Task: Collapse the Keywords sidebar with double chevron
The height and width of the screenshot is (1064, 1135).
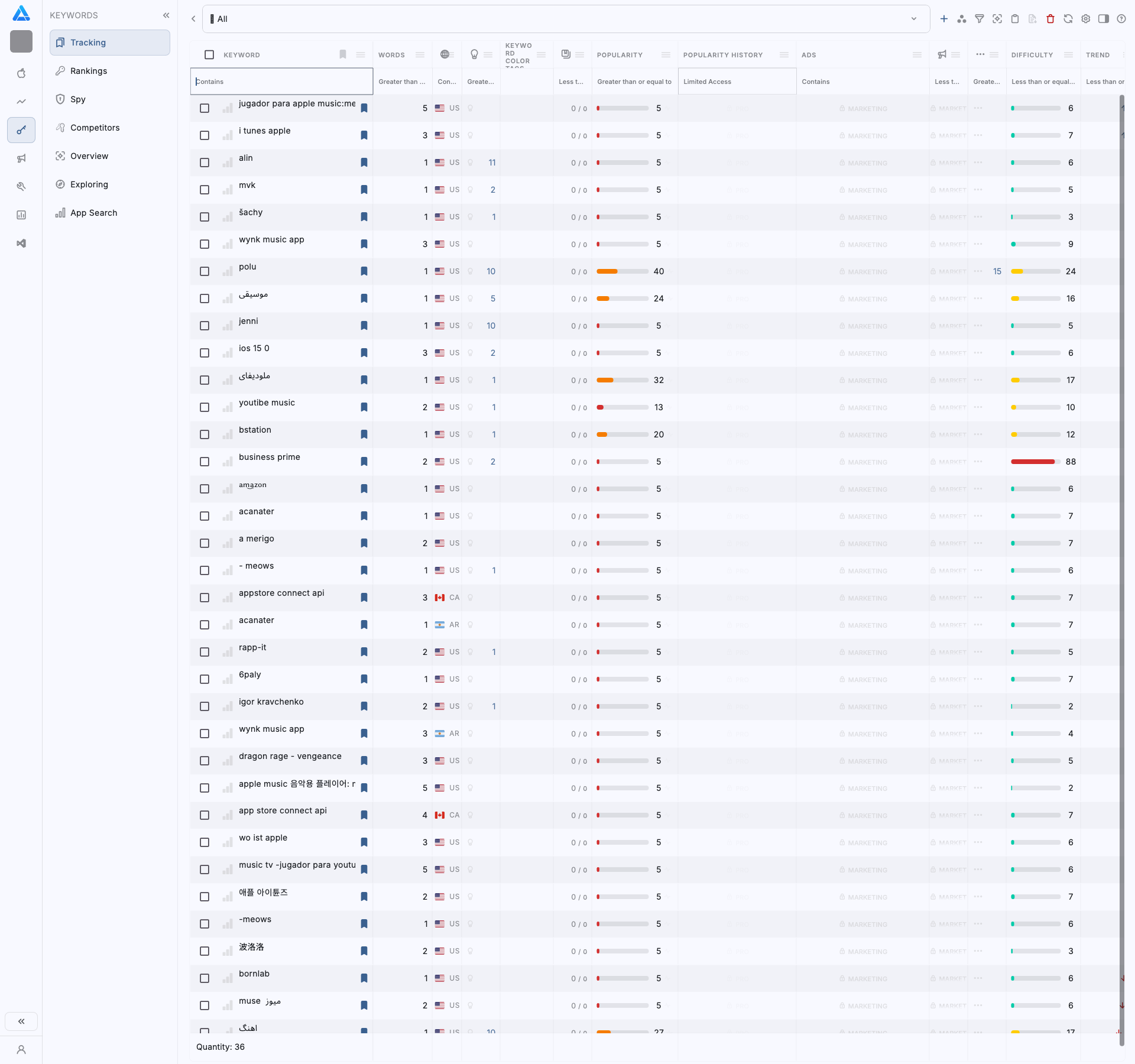Action: pos(166,15)
